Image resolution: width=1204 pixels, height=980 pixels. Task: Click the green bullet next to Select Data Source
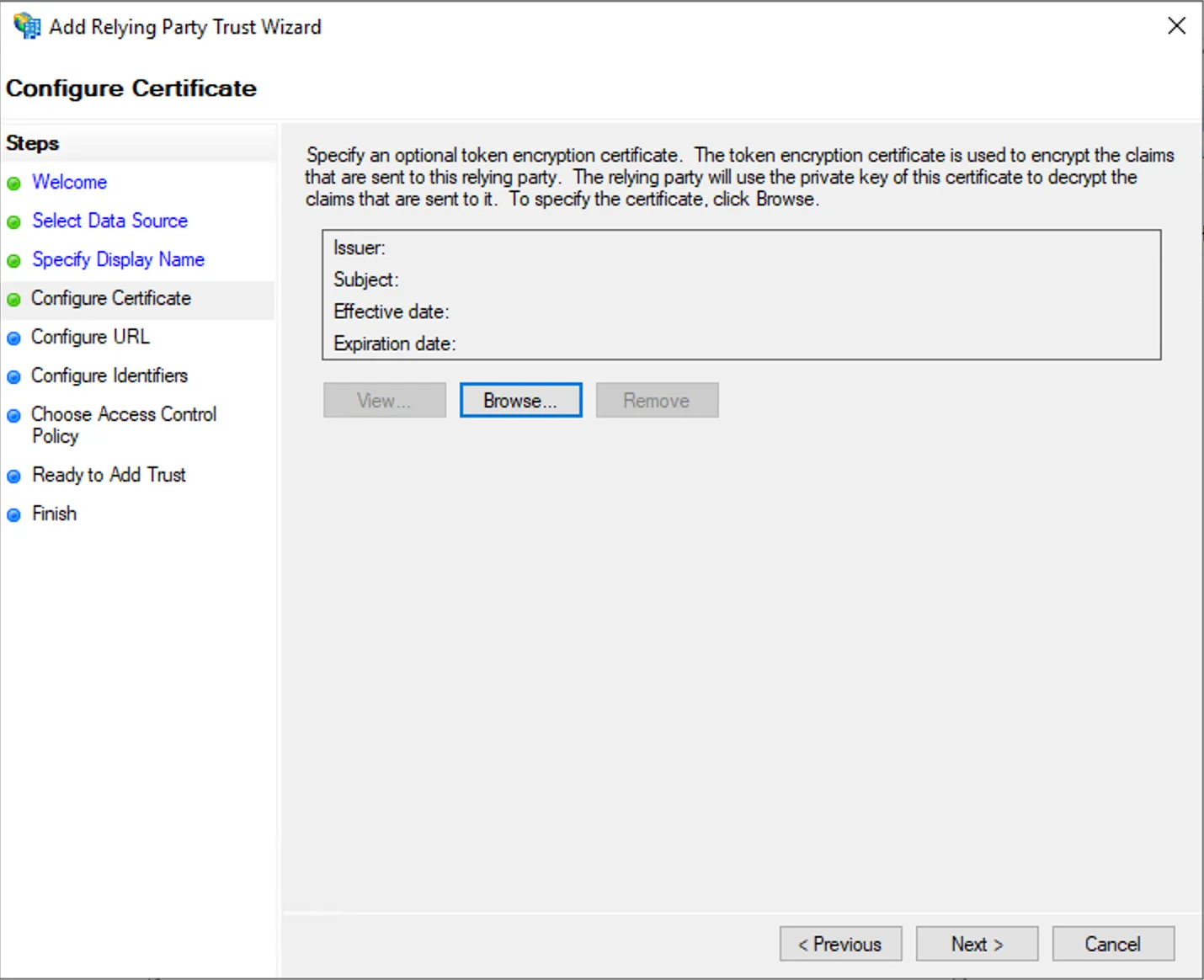(14, 221)
